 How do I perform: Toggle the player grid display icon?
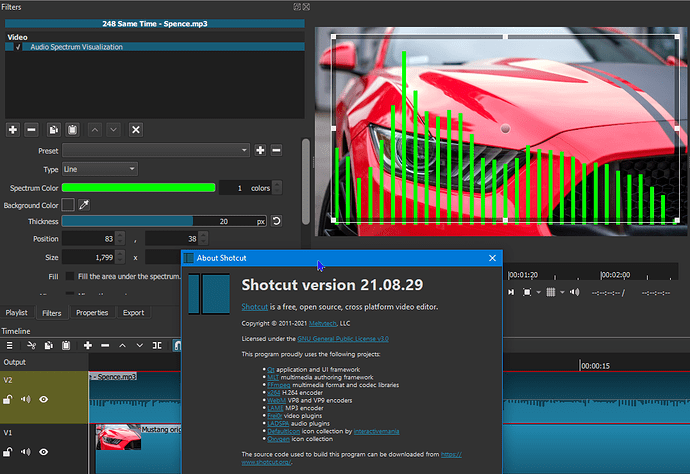(x=551, y=292)
